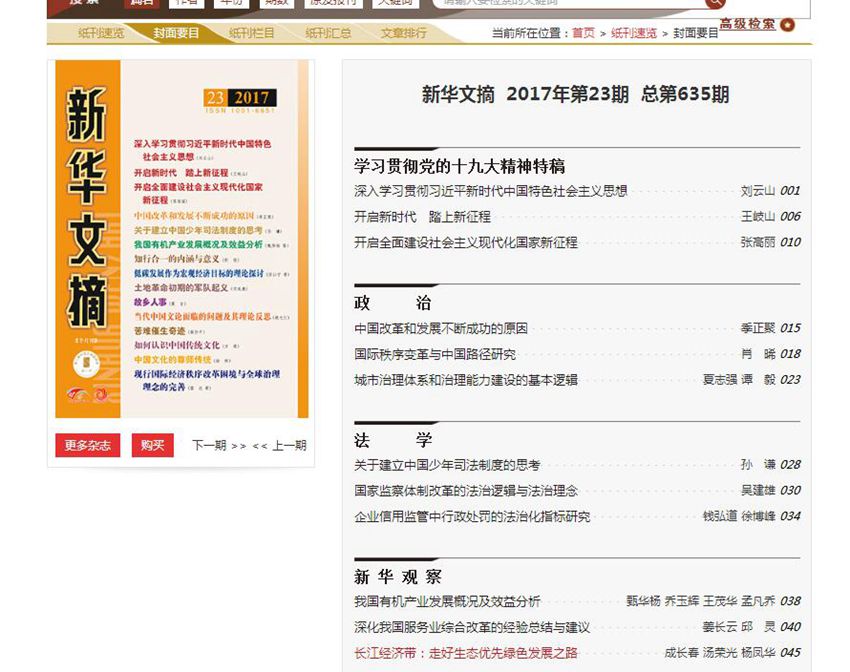850x672 pixels.
Task: Open article 国家监察体制改革的法治逻辑与法治理念
Action: tap(466, 491)
